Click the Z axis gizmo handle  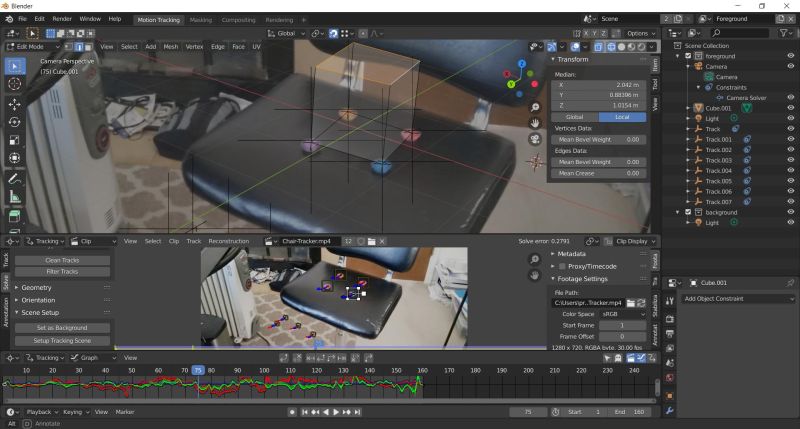pos(522,64)
